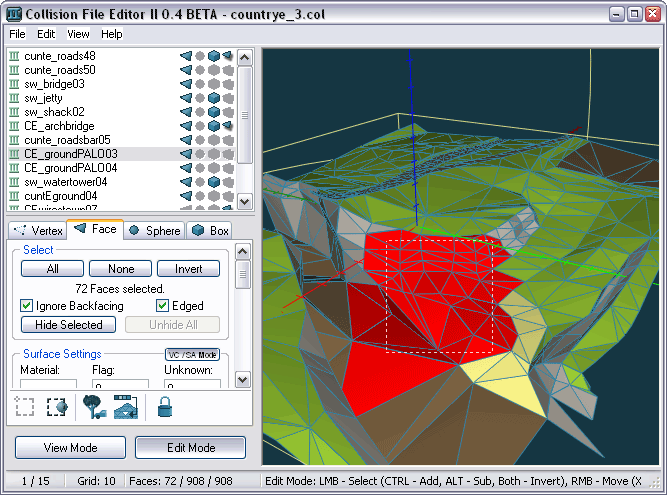Screen dimensions: 667x495
Task: Click the face icon on cunte_roads48 row
Action: point(186,56)
